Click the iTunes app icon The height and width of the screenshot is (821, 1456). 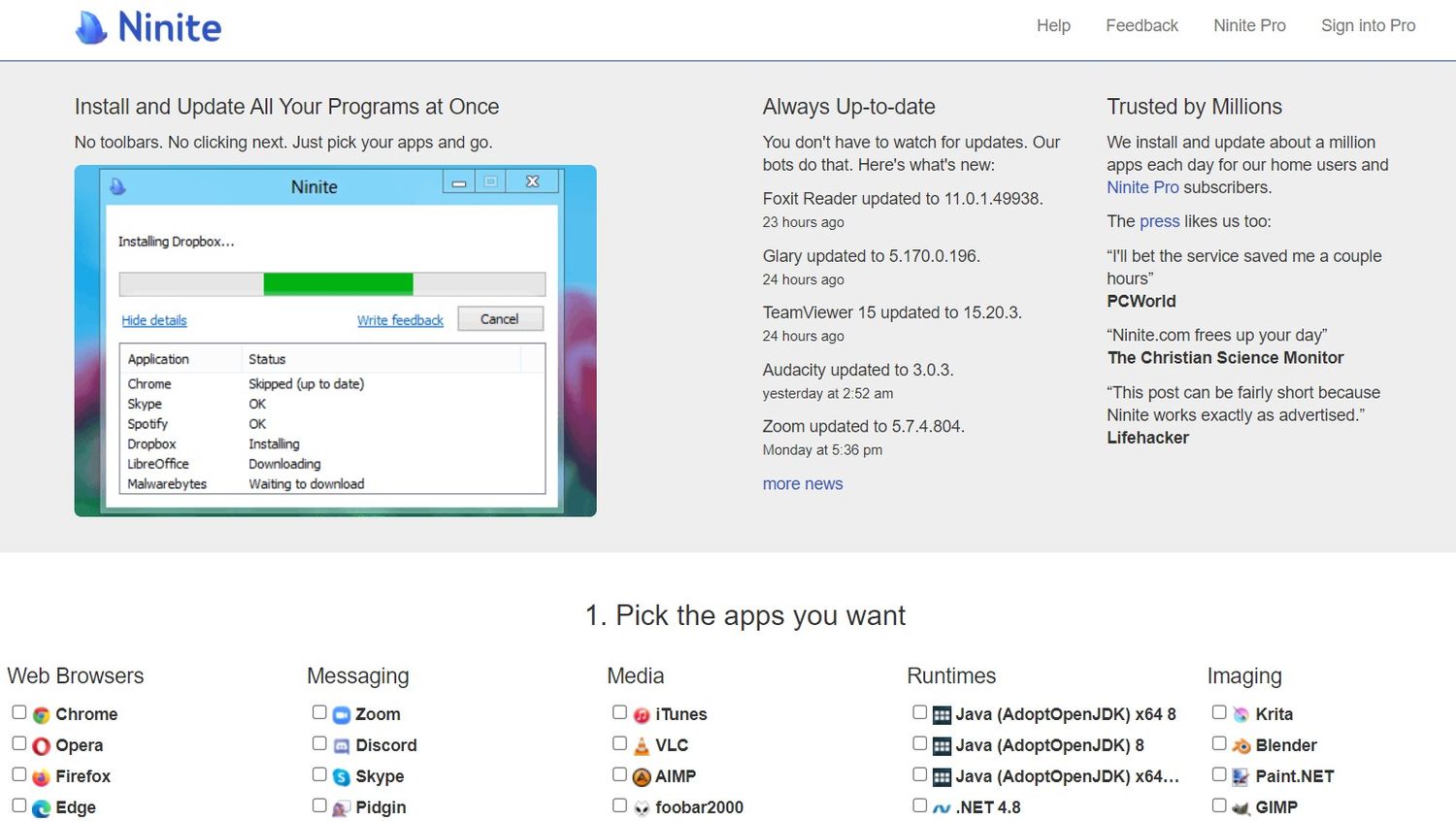click(x=642, y=715)
